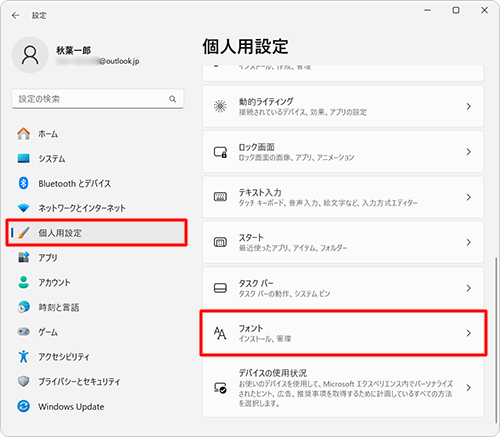Open デバイスの使用状況 via its chevron
The width and height of the screenshot is (500, 437).
coord(469,388)
